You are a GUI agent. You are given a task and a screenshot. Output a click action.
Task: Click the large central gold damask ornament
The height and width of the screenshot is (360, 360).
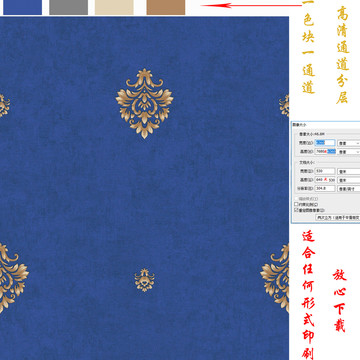click(x=144, y=103)
